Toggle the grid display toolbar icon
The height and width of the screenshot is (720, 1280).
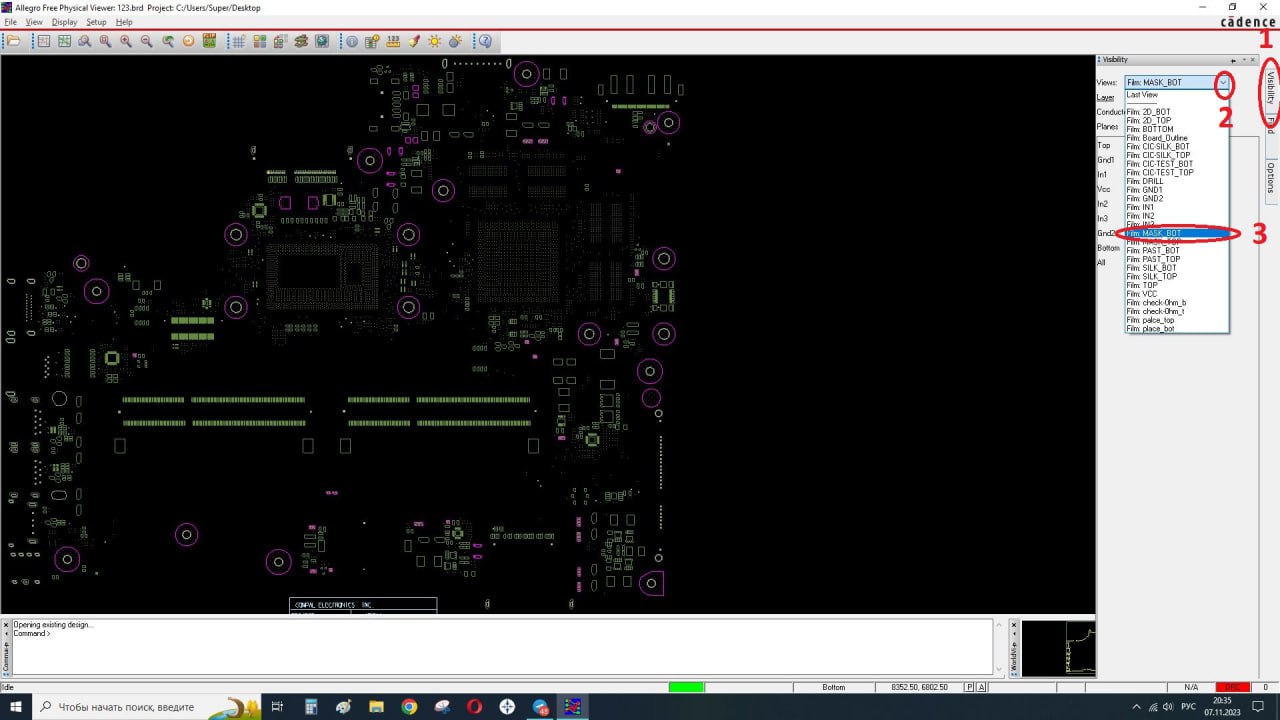coord(238,41)
